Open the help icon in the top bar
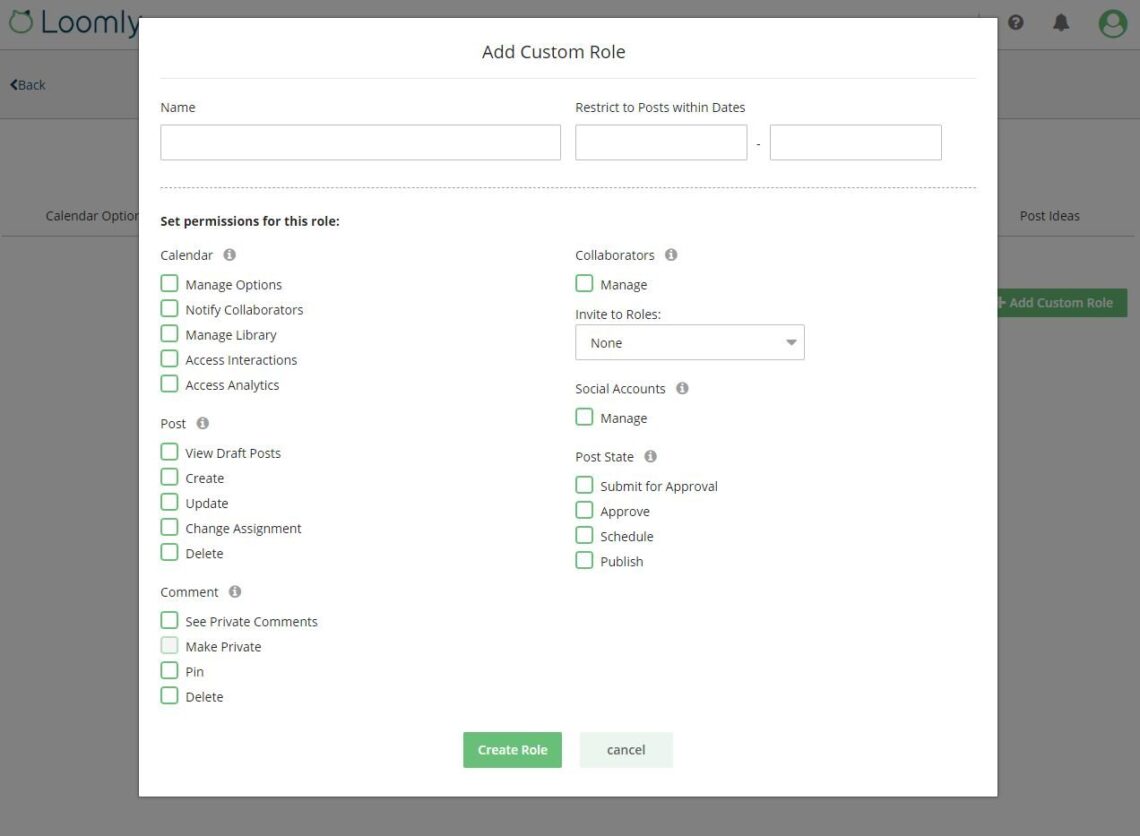 tap(1015, 22)
